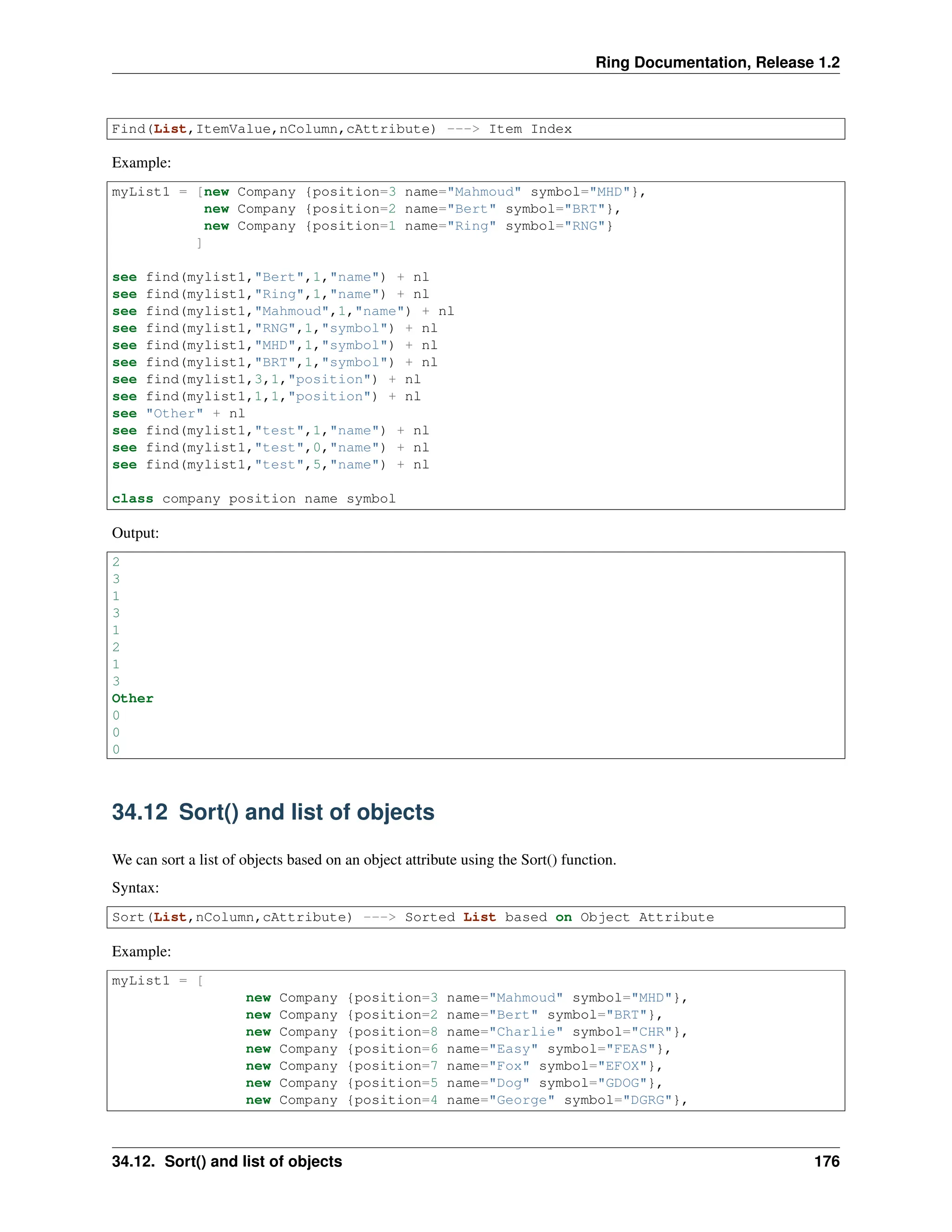Click the Company line with name "Charlie"
Image resolution: width=952 pixels, height=1232 pixels.
tap(466, 1032)
